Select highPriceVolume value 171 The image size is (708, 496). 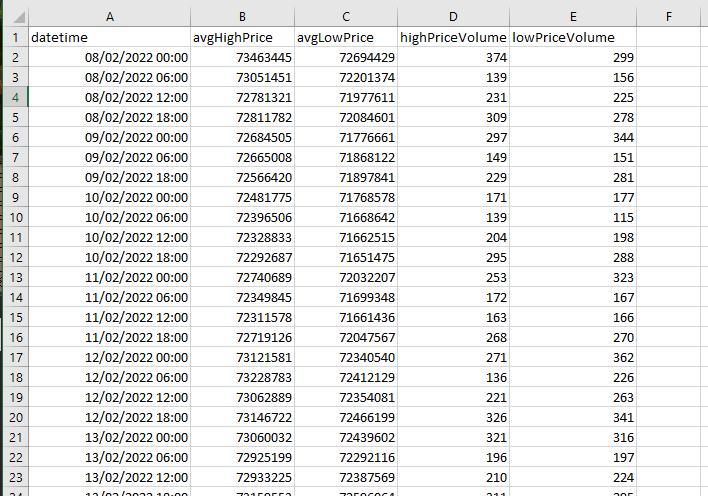(453, 197)
